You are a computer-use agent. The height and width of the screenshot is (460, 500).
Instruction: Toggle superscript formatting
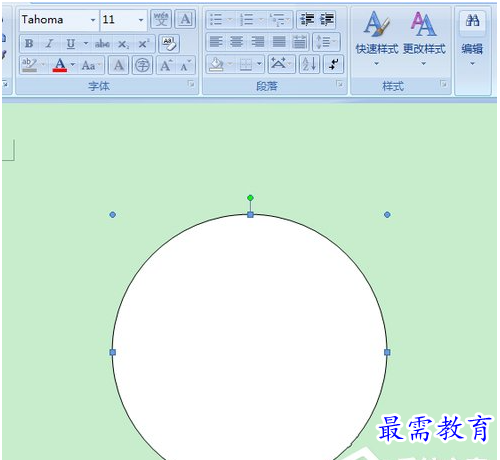144,43
